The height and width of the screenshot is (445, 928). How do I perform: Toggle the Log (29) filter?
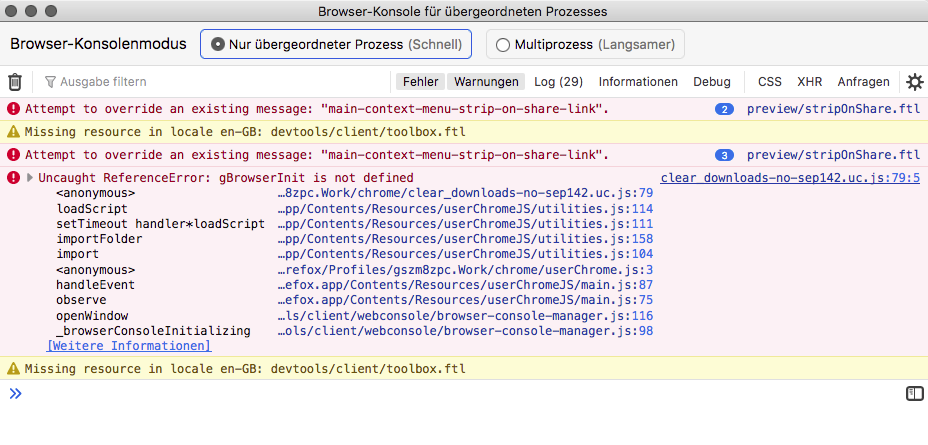(x=558, y=82)
